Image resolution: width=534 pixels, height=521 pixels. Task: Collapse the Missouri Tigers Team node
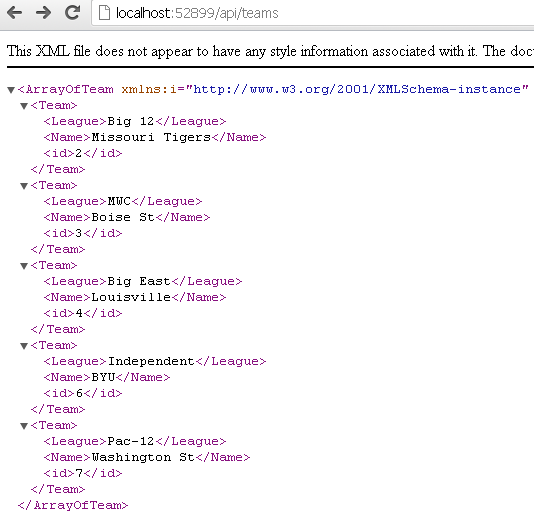[24, 106]
